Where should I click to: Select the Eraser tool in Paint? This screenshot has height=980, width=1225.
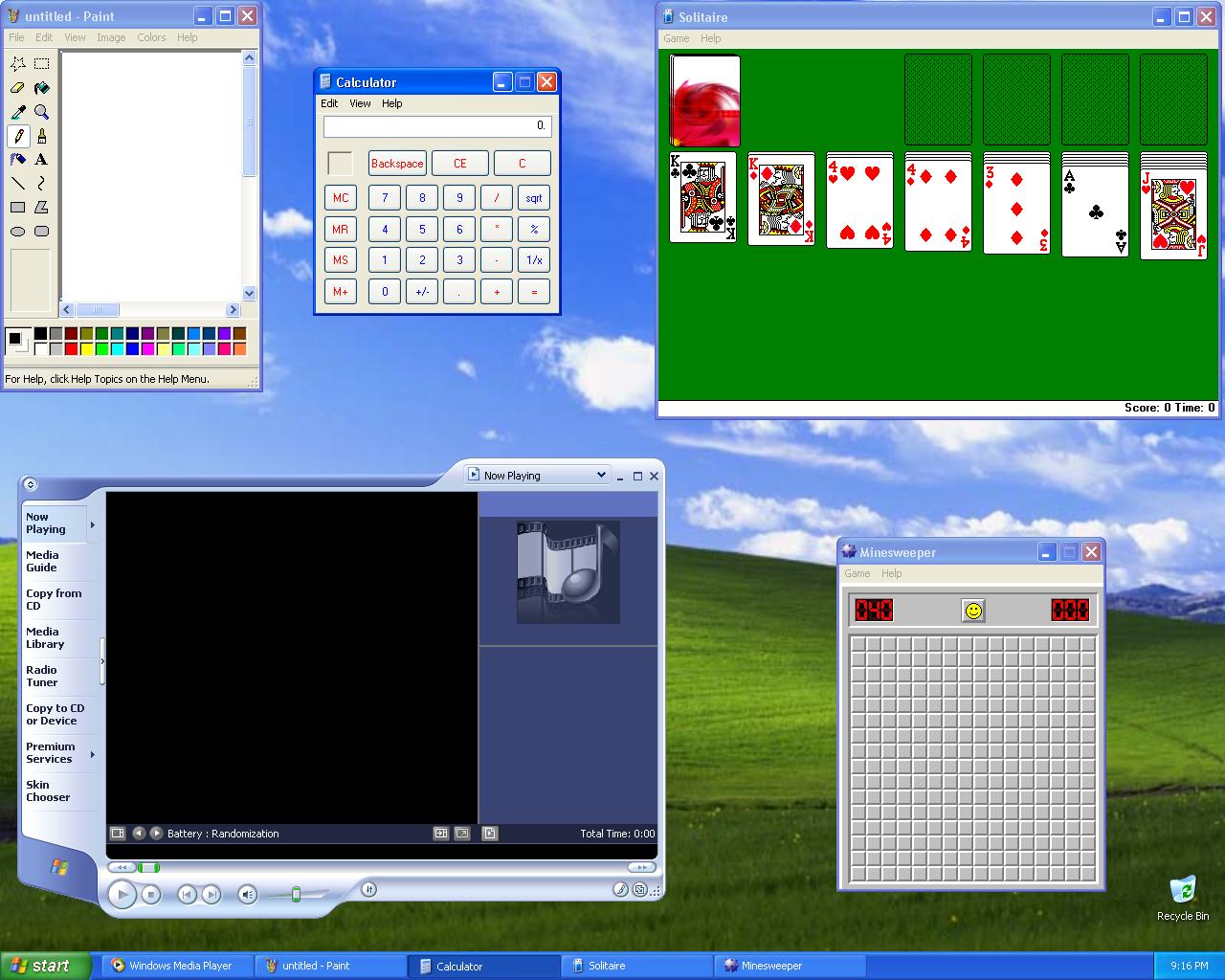coord(17,88)
